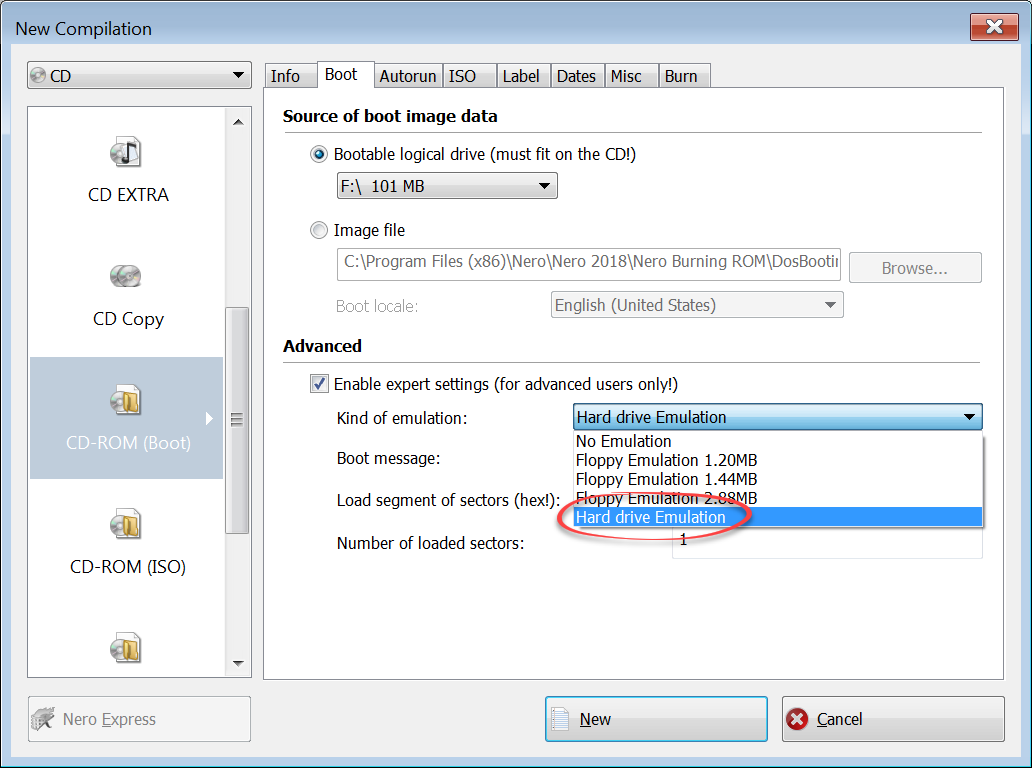The height and width of the screenshot is (768, 1032).
Task: Switch to the Info tab
Action: coord(290,76)
